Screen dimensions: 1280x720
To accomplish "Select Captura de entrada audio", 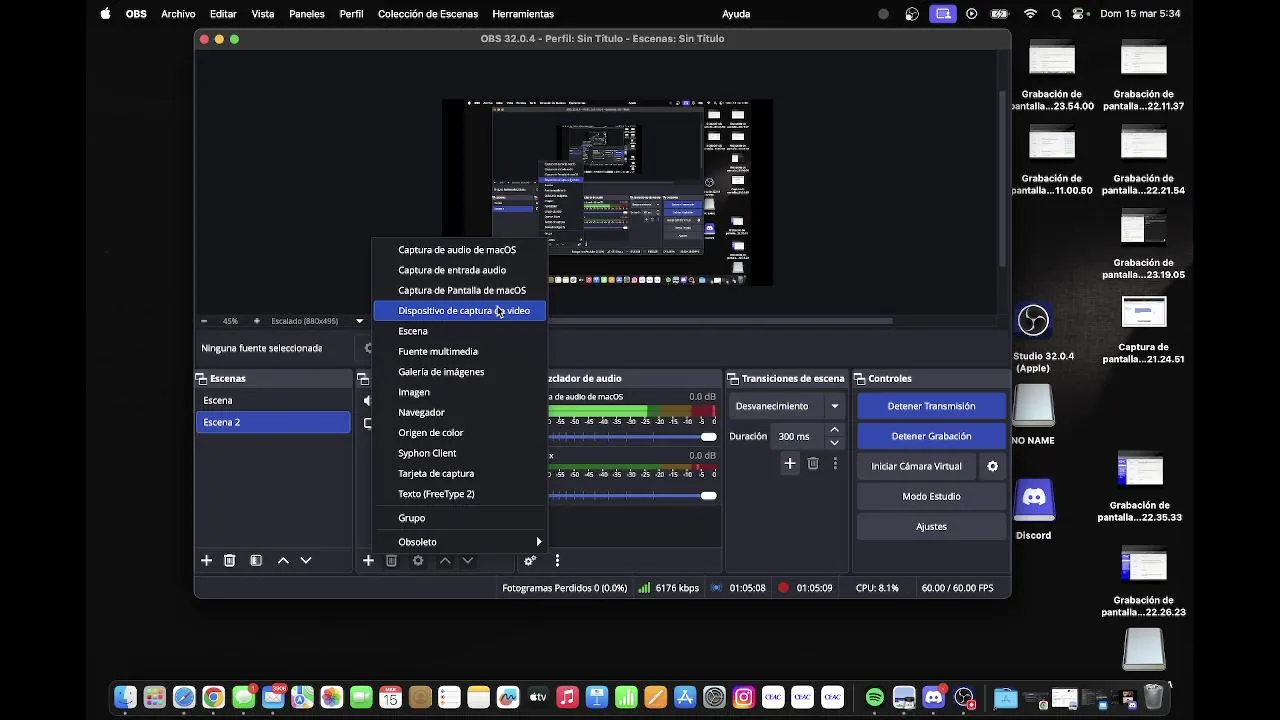I will tap(460, 270).
